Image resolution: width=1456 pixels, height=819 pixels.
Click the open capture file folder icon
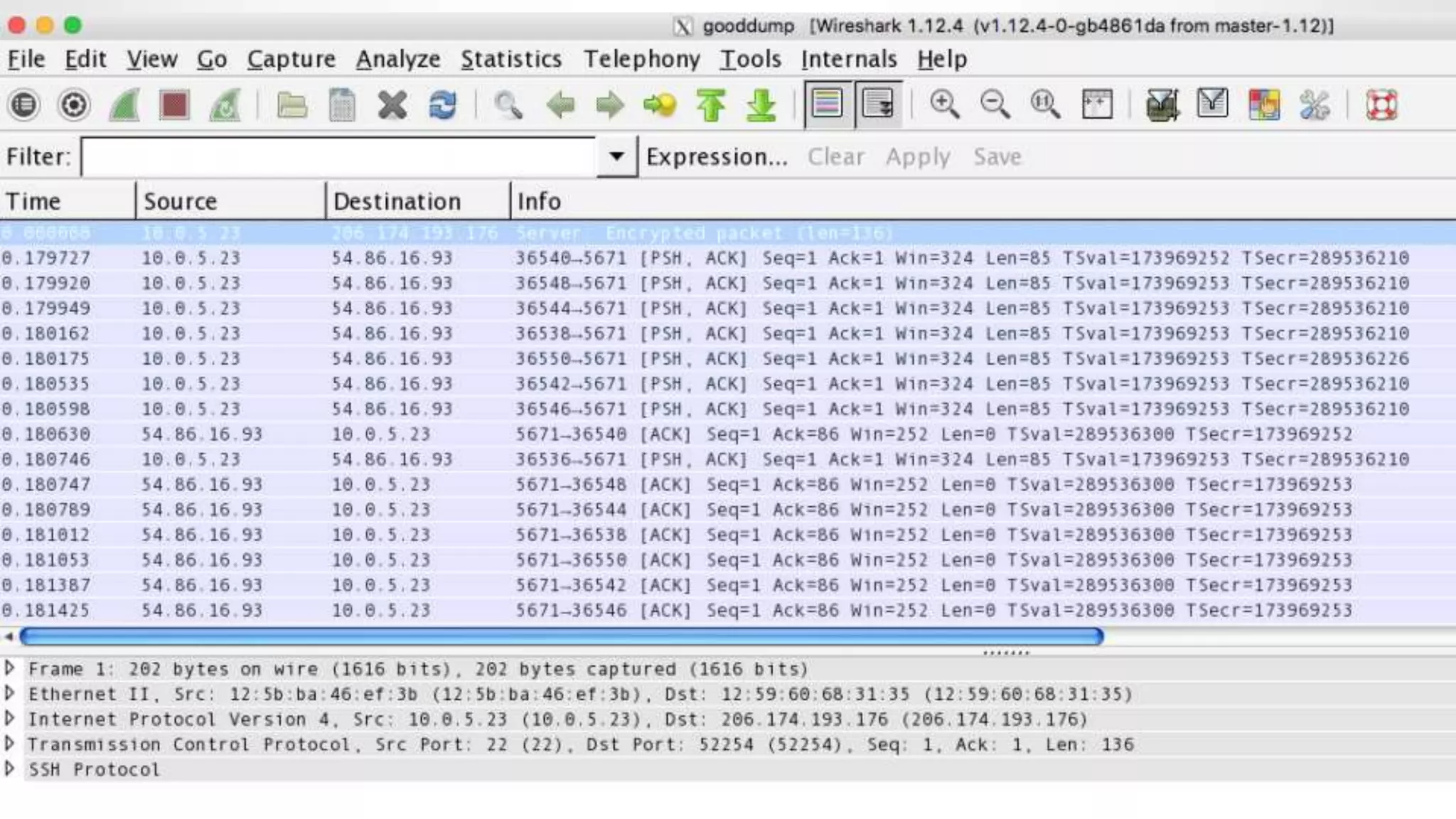point(291,105)
